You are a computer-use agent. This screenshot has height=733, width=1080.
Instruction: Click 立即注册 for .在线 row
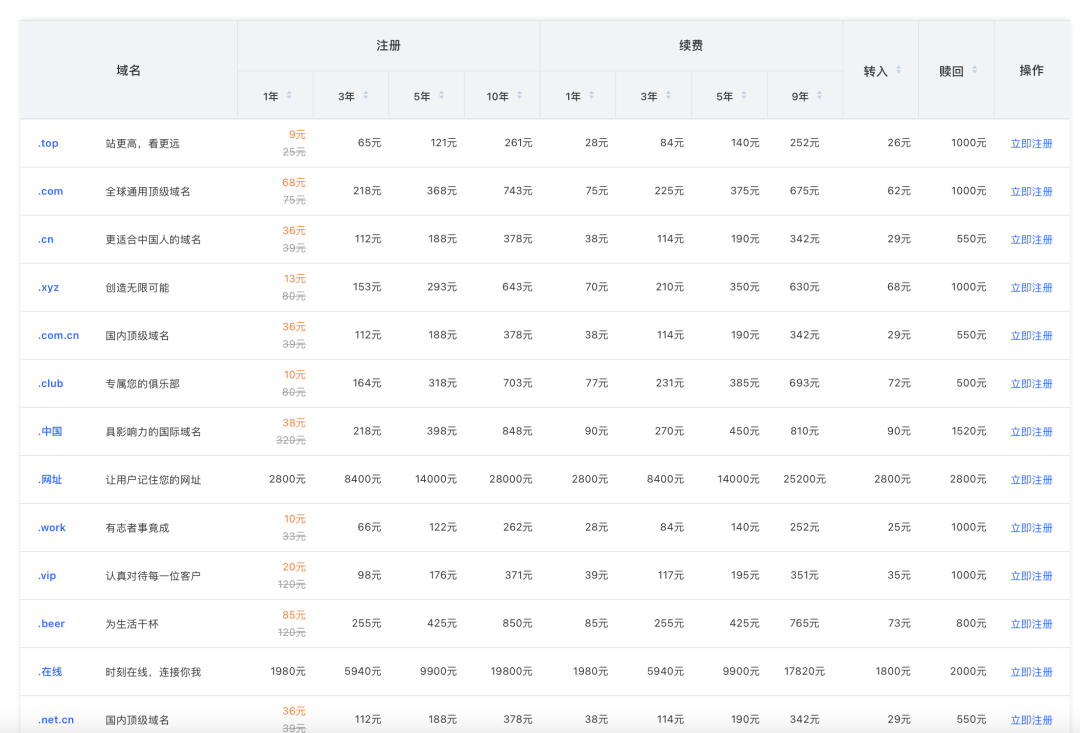pos(1031,672)
